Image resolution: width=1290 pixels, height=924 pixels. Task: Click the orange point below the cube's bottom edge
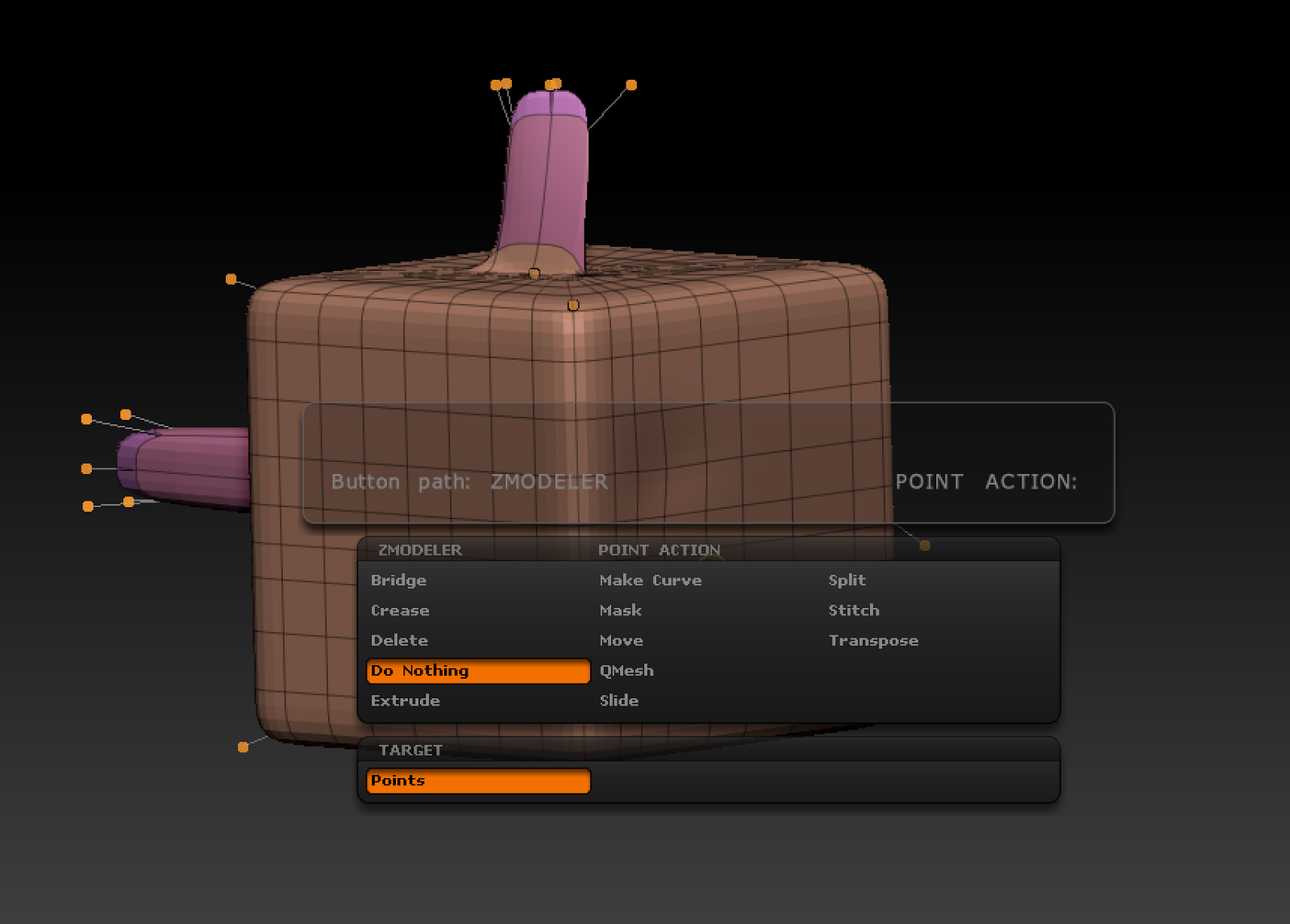[x=242, y=746]
